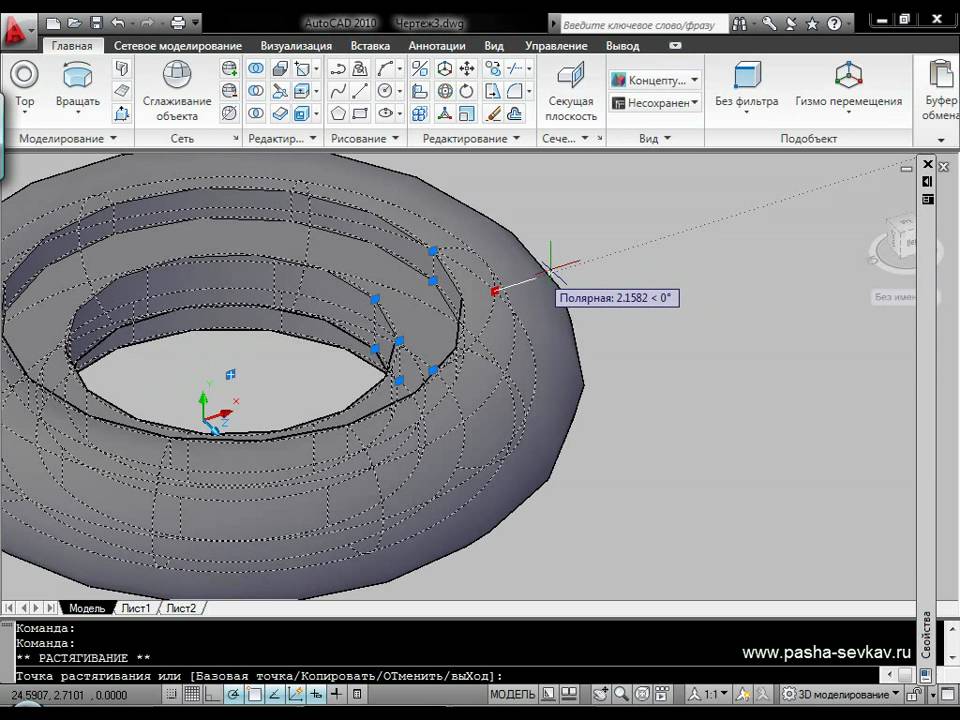Viewport: 960px width, 720px height.
Task: Select the line drawing tool
Action: pyautogui.click(x=360, y=91)
